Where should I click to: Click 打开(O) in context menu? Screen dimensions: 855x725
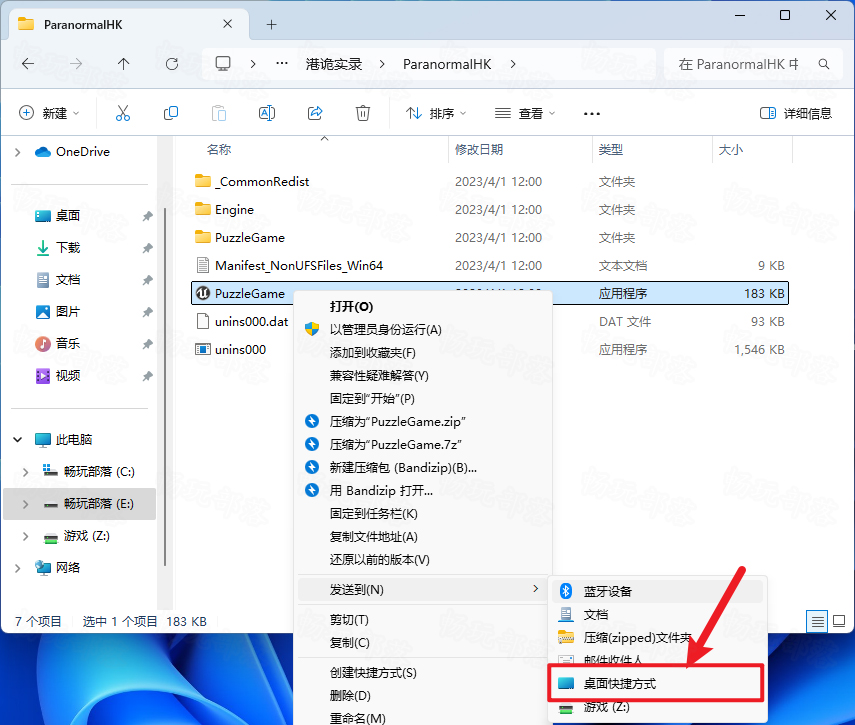424,306
